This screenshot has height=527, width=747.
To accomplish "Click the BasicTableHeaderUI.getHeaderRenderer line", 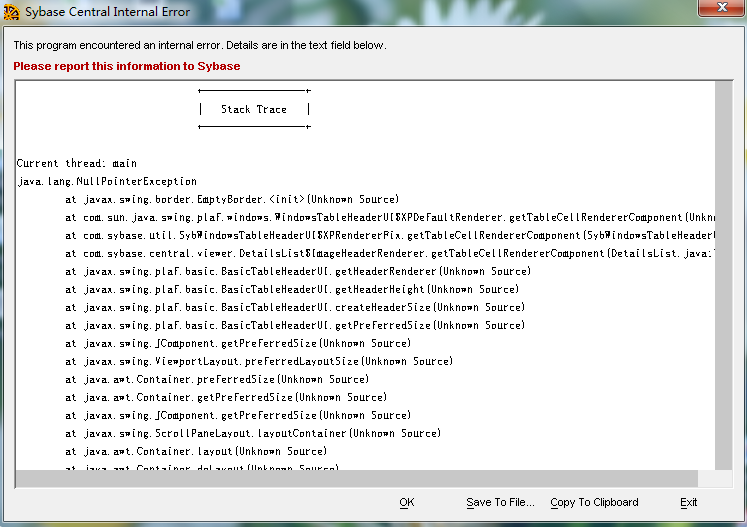I will (298, 272).
